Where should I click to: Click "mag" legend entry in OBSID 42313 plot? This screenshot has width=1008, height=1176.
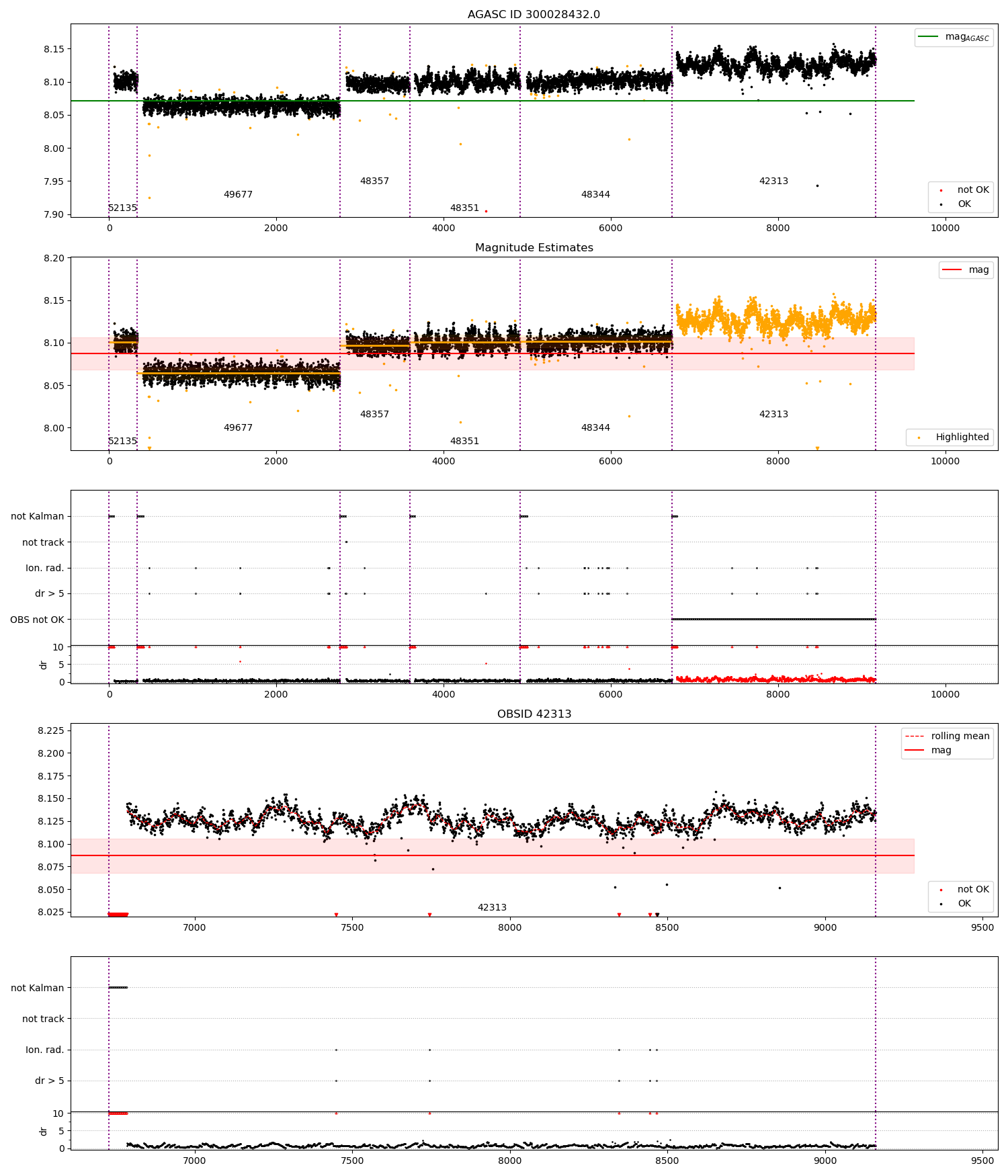pos(947,750)
